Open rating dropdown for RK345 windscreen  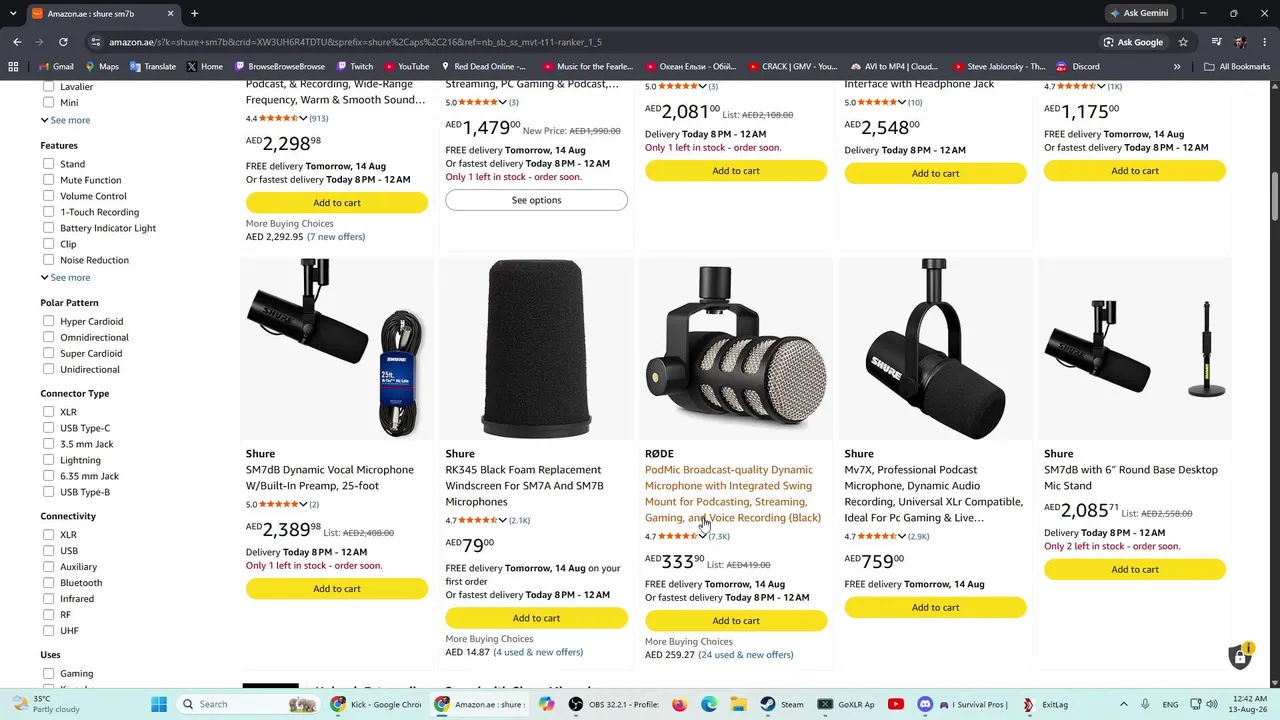[502, 521]
